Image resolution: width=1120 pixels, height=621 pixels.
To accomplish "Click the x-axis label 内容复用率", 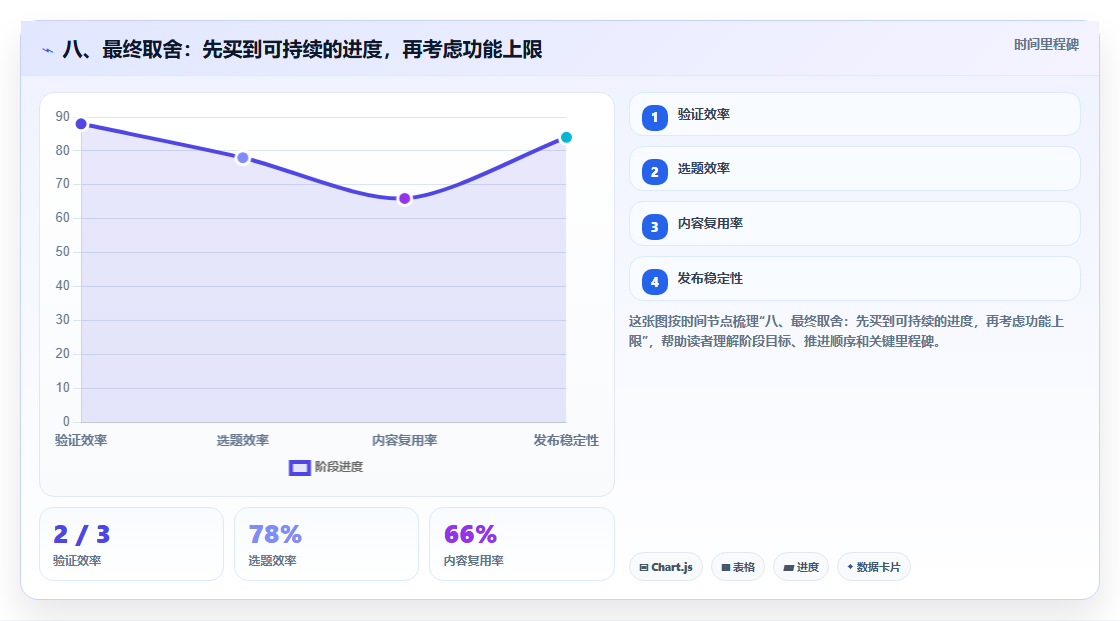I will click(404, 440).
